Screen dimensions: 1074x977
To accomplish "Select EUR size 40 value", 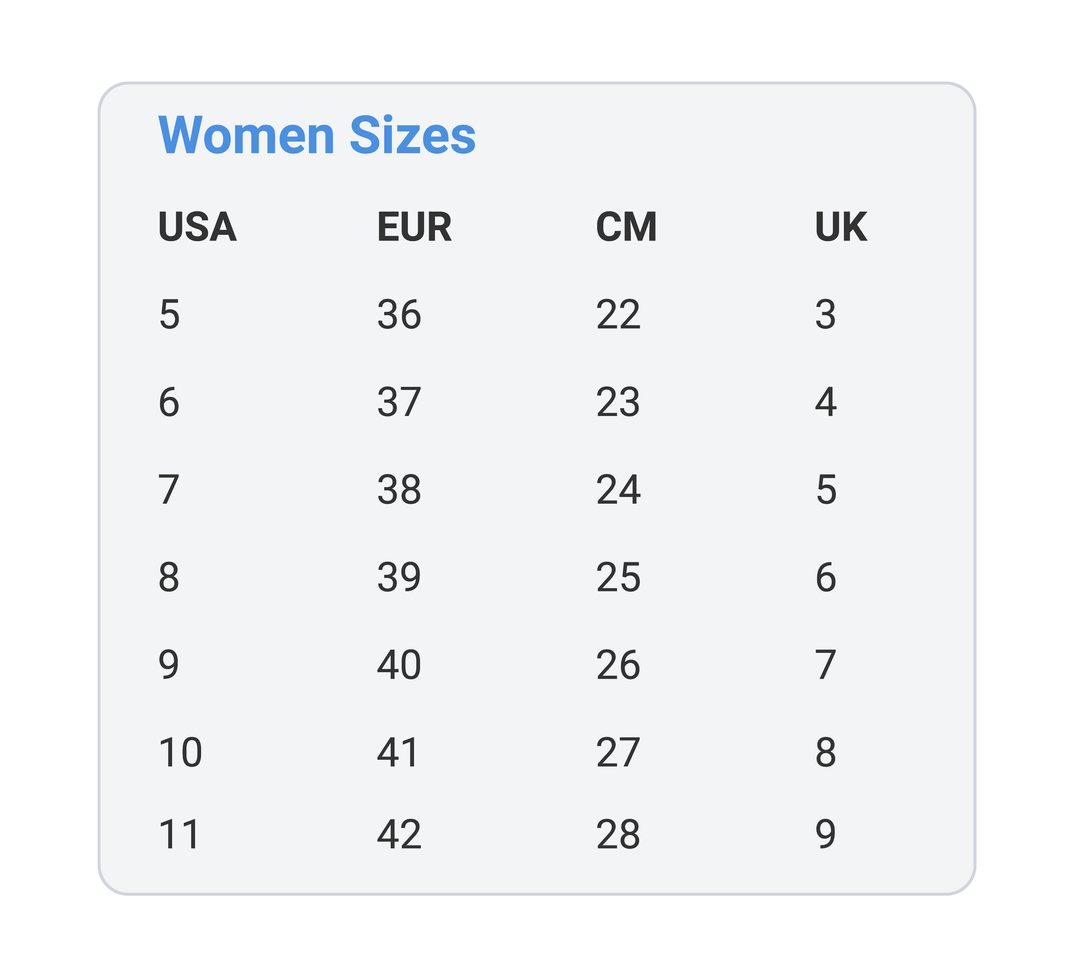I will pos(399,665).
